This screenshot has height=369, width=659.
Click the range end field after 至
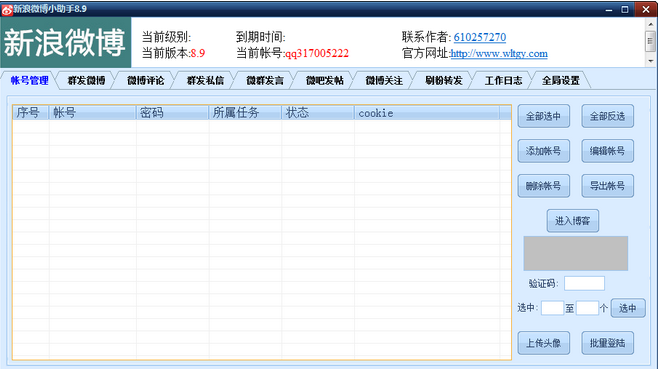[x=587, y=308]
